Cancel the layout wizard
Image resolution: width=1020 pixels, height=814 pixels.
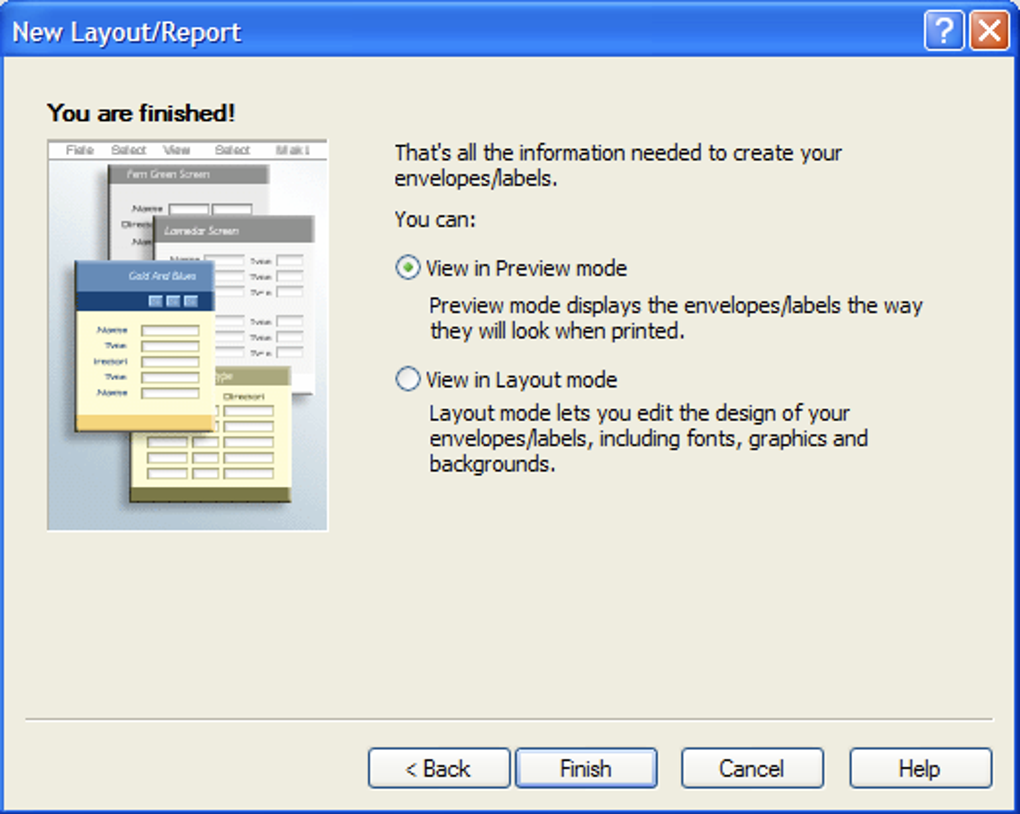coord(752,768)
